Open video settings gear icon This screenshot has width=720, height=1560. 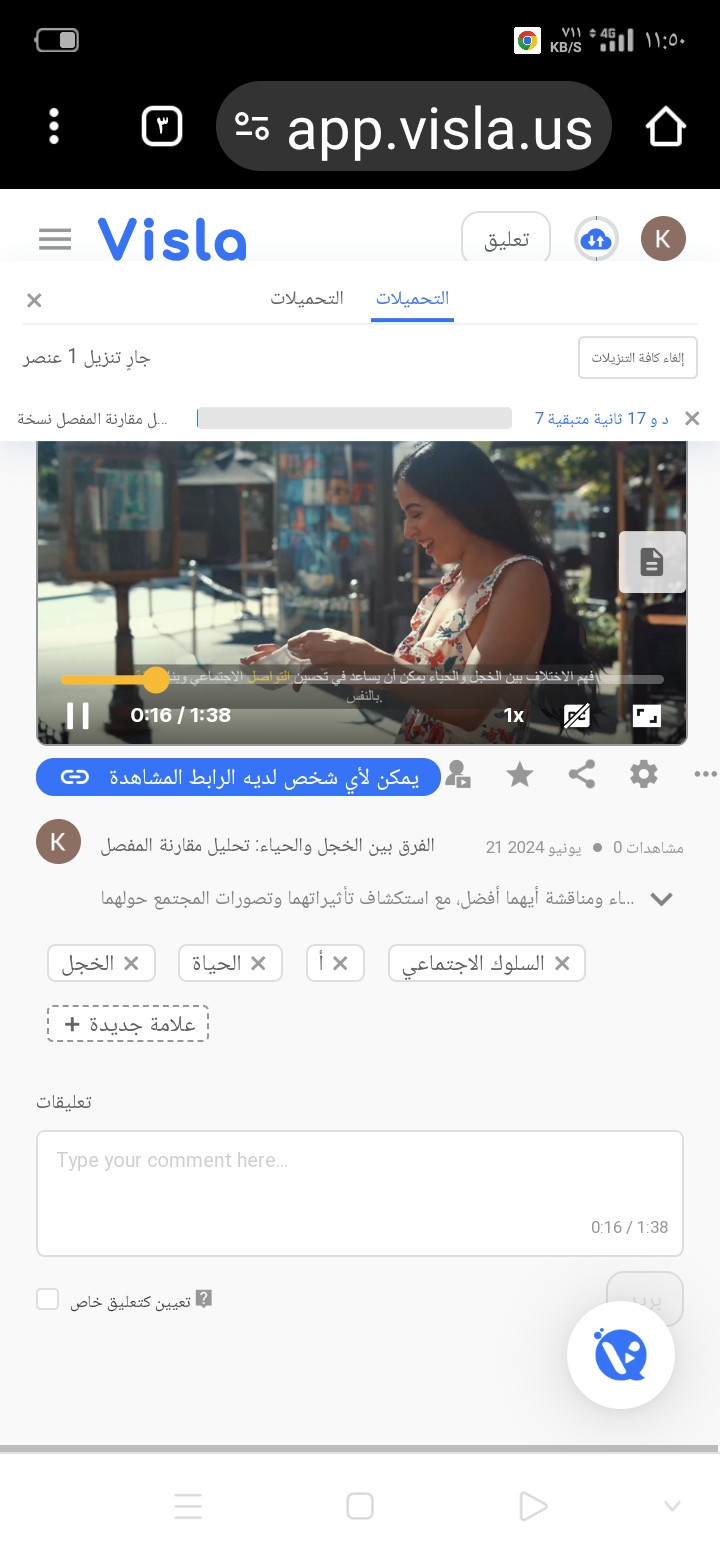(x=644, y=775)
